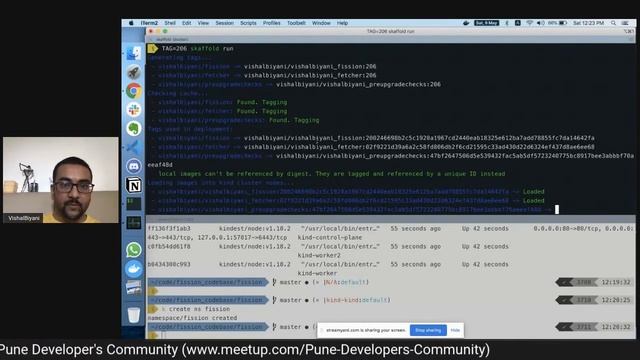The image size is (640, 360).
Task: Open the Notification Center icon
Action: 625,23
